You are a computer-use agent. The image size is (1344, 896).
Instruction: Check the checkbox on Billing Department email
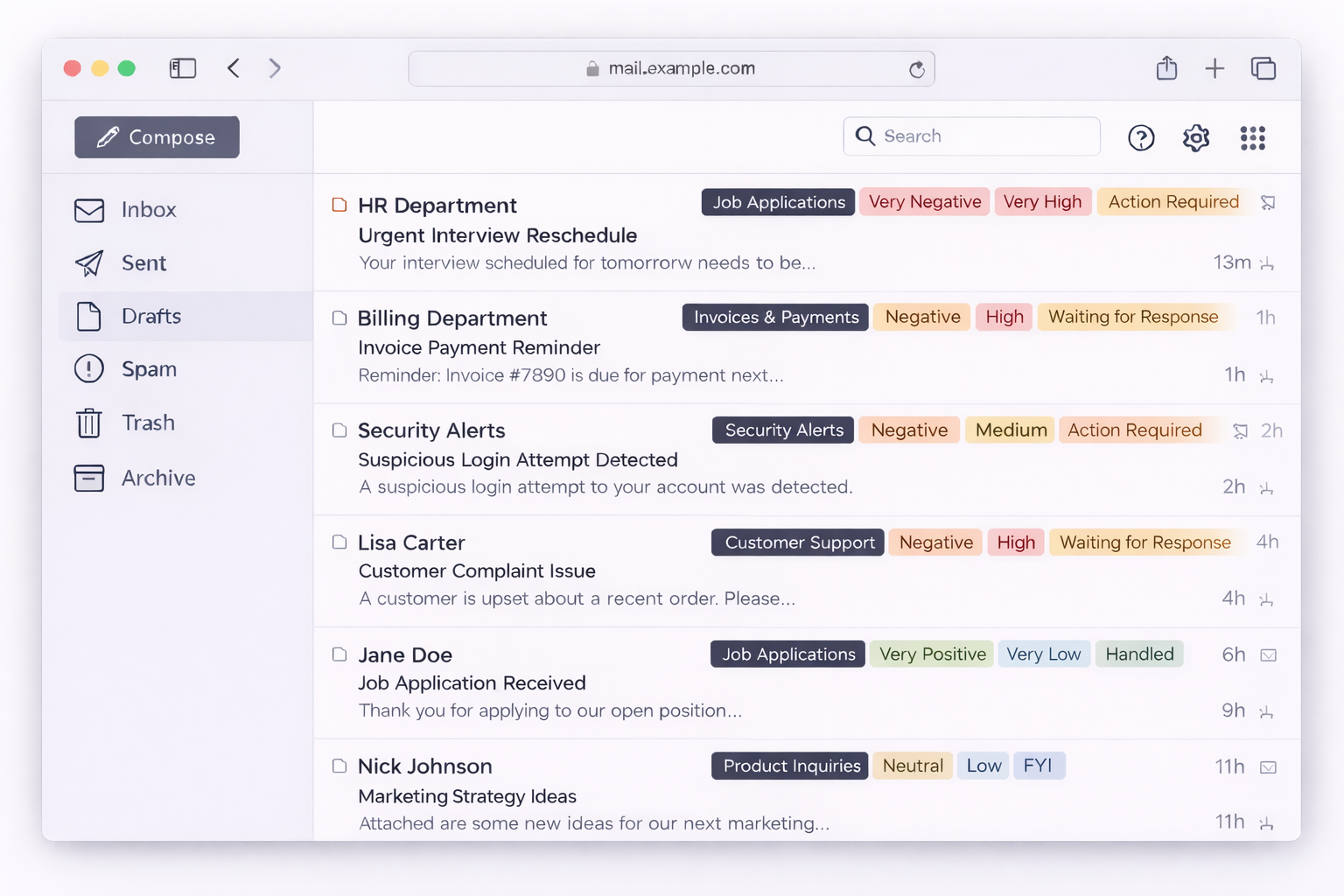coord(339,318)
